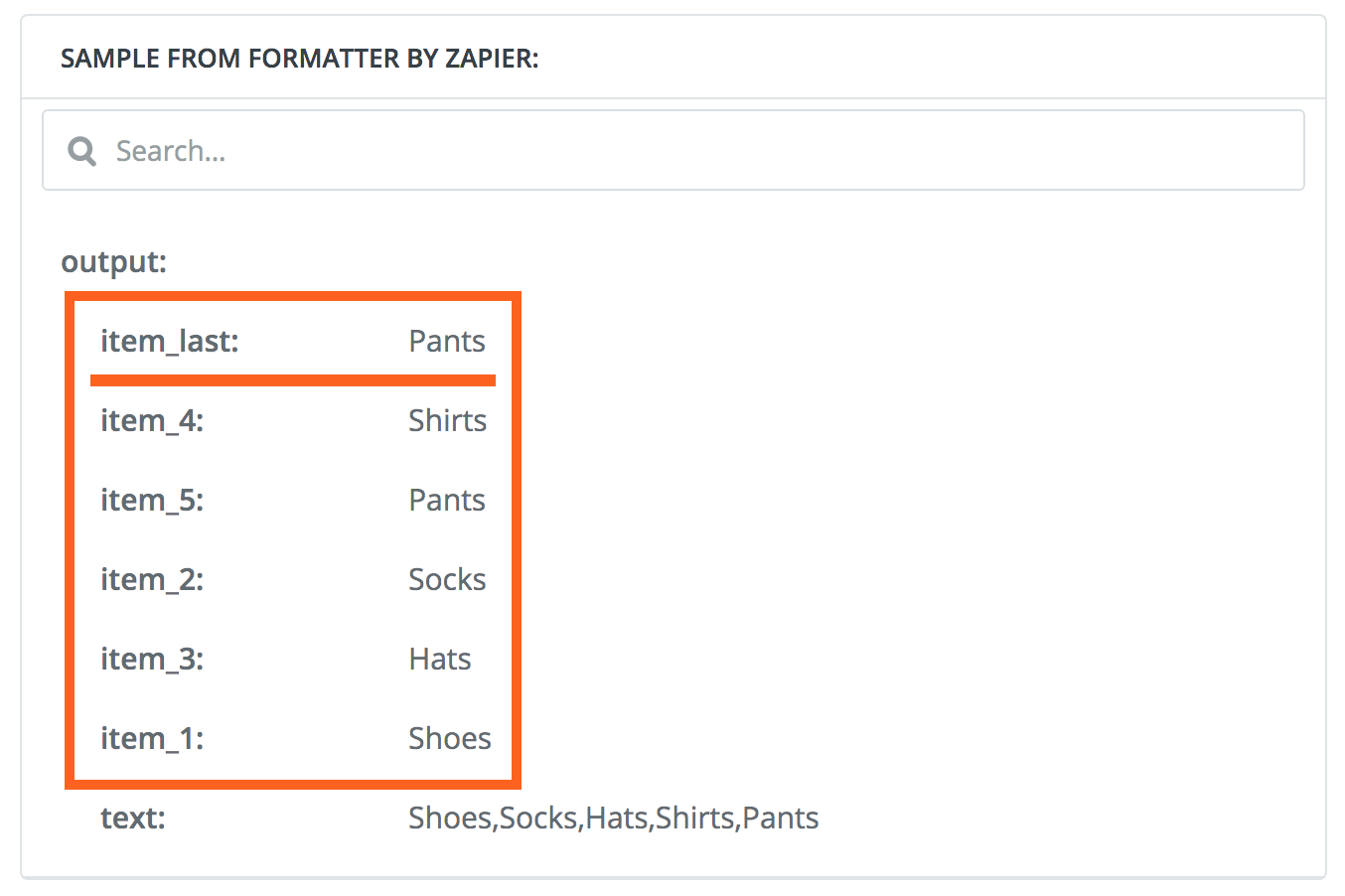This screenshot has width=1345, height=896.
Task: Click the Pants value beside item_last
Action: (x=447, y=342)
